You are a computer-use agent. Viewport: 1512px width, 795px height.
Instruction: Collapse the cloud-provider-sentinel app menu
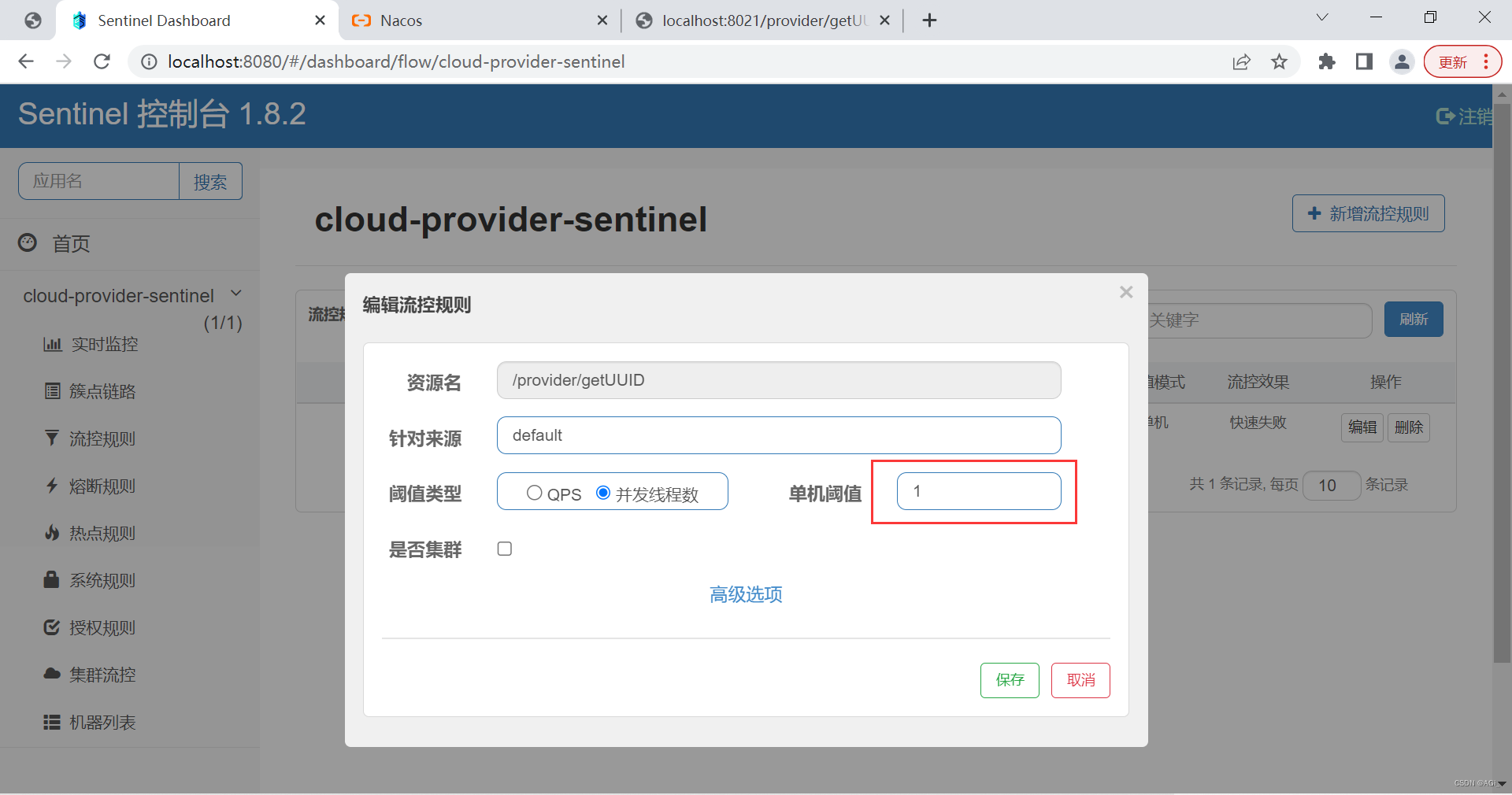coord(236,294)
